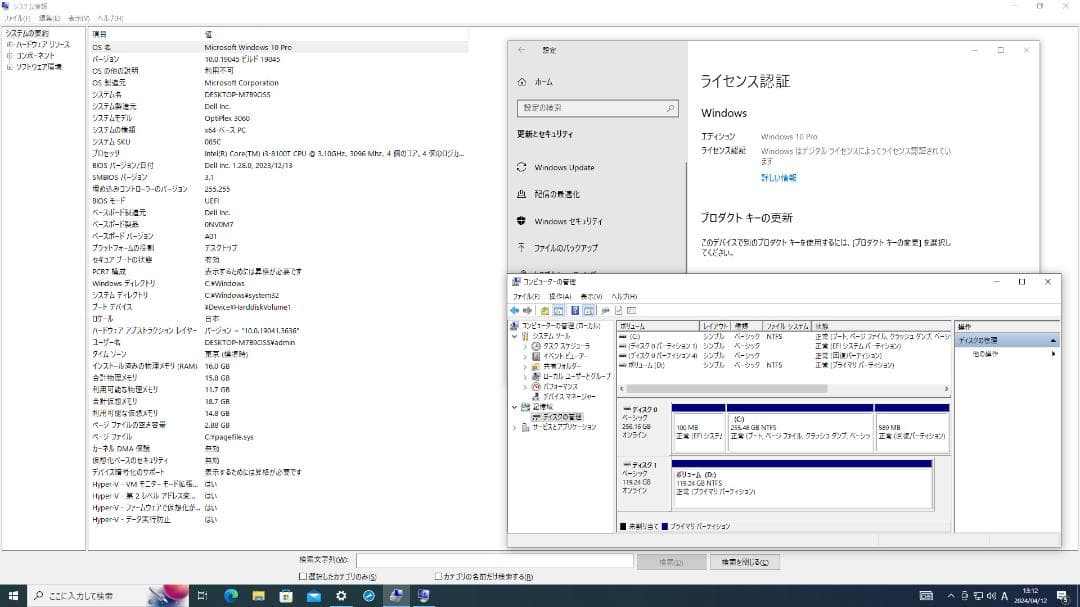
Task: Collapse the ディスクの管理 section in the 操作 pane
Action: [1053, 339]
